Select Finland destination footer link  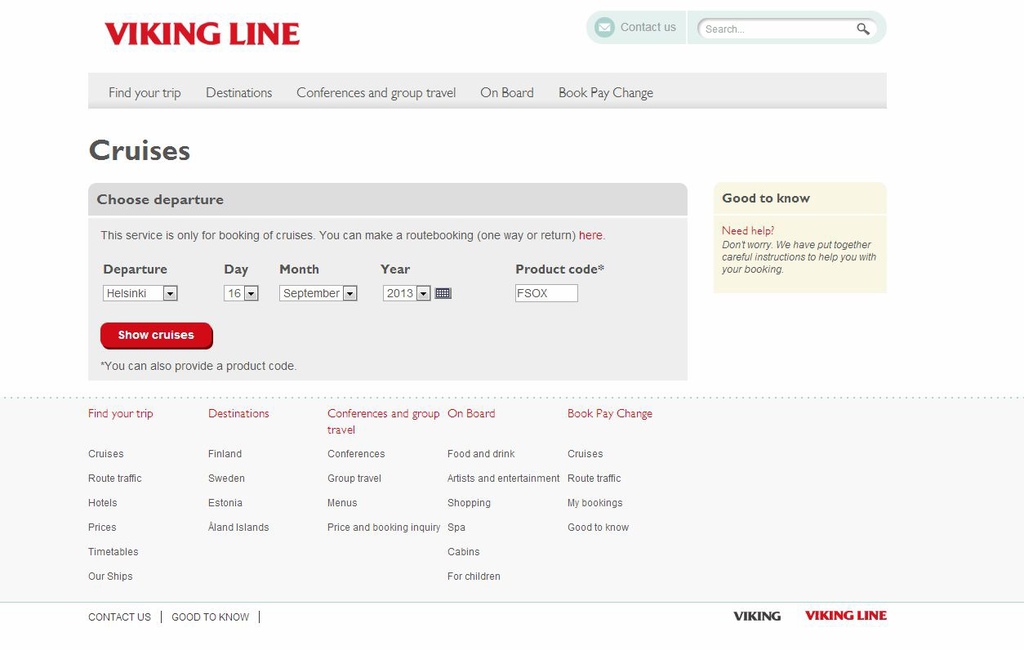coord(225,454)
